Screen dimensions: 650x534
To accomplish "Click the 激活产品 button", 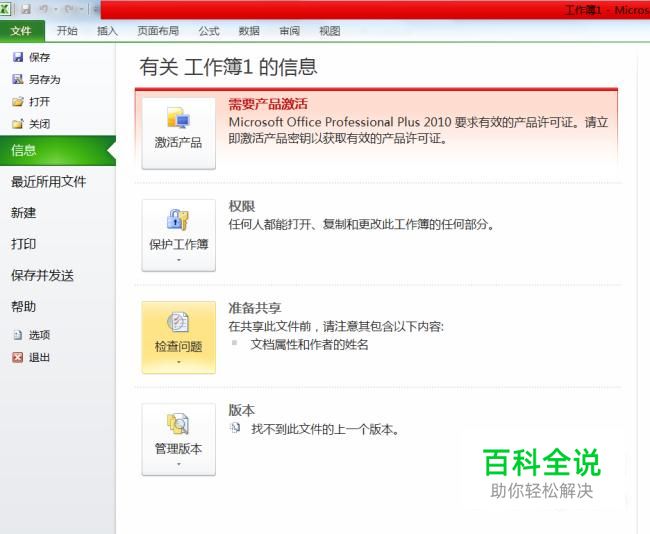I will tap(179, 134).
